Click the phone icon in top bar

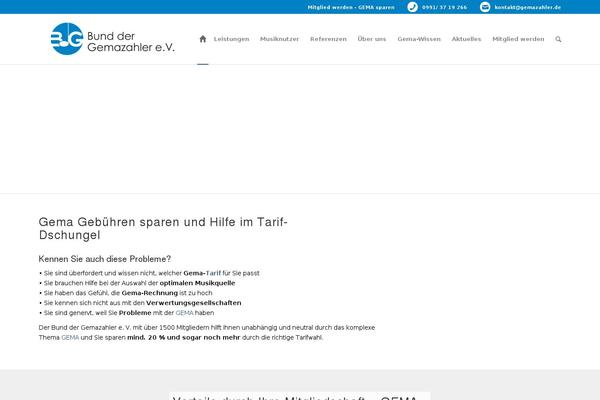pos(412,7)
